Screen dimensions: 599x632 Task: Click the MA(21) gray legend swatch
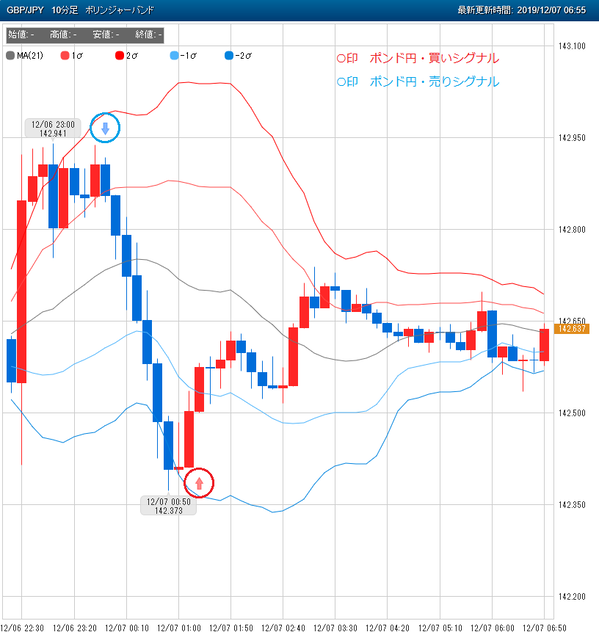[10, 56]
